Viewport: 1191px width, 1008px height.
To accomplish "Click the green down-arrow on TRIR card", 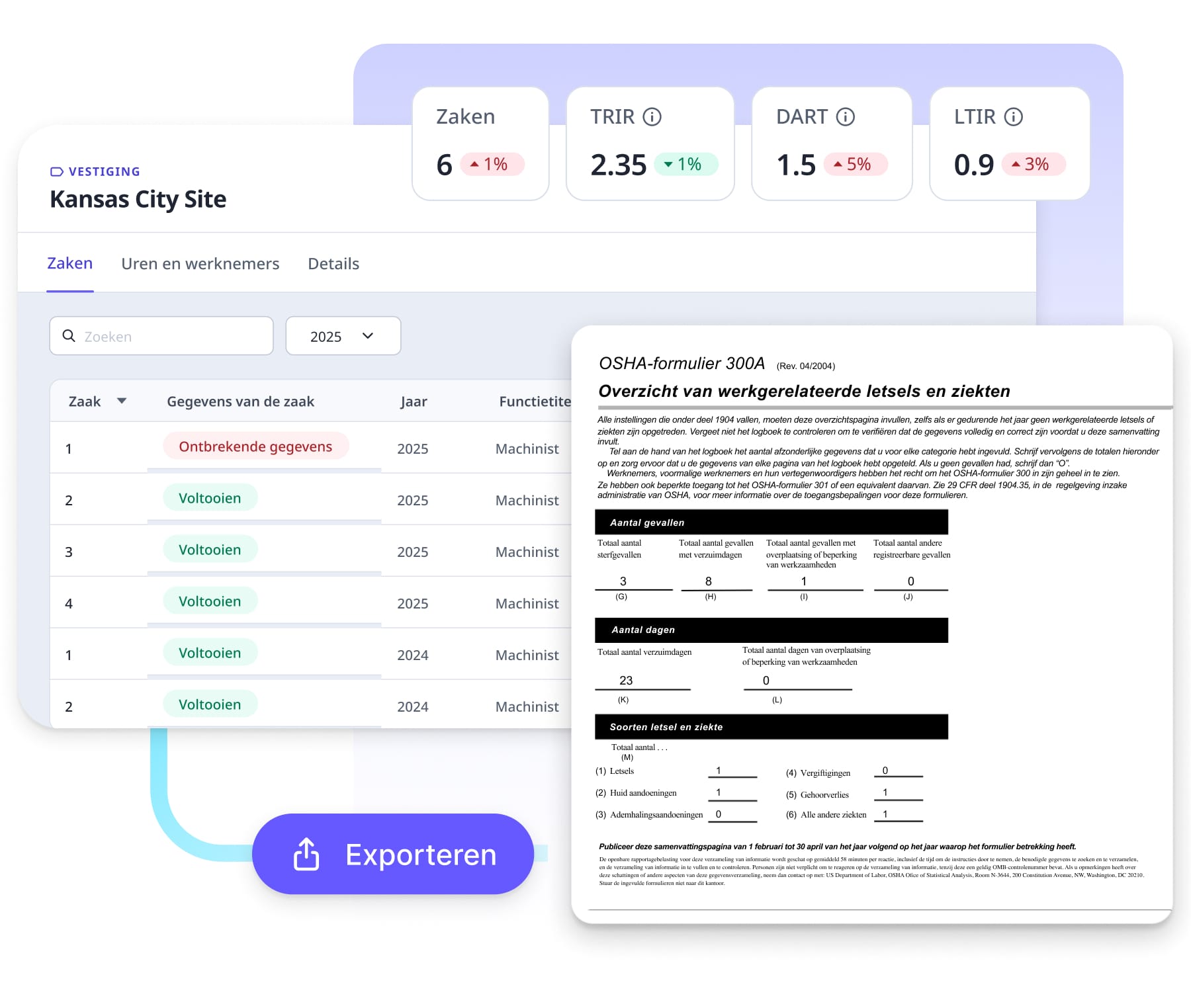I will (x=668, y=164).
